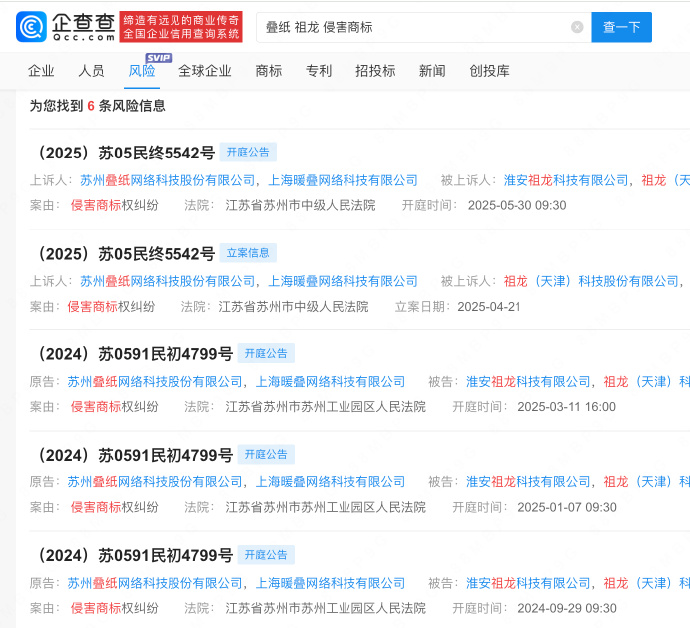This screenshot has height=628, width=690.
Task: Open 苏州叠纸网络科技股份有限公司 in first result
Action: pos(168,180)
